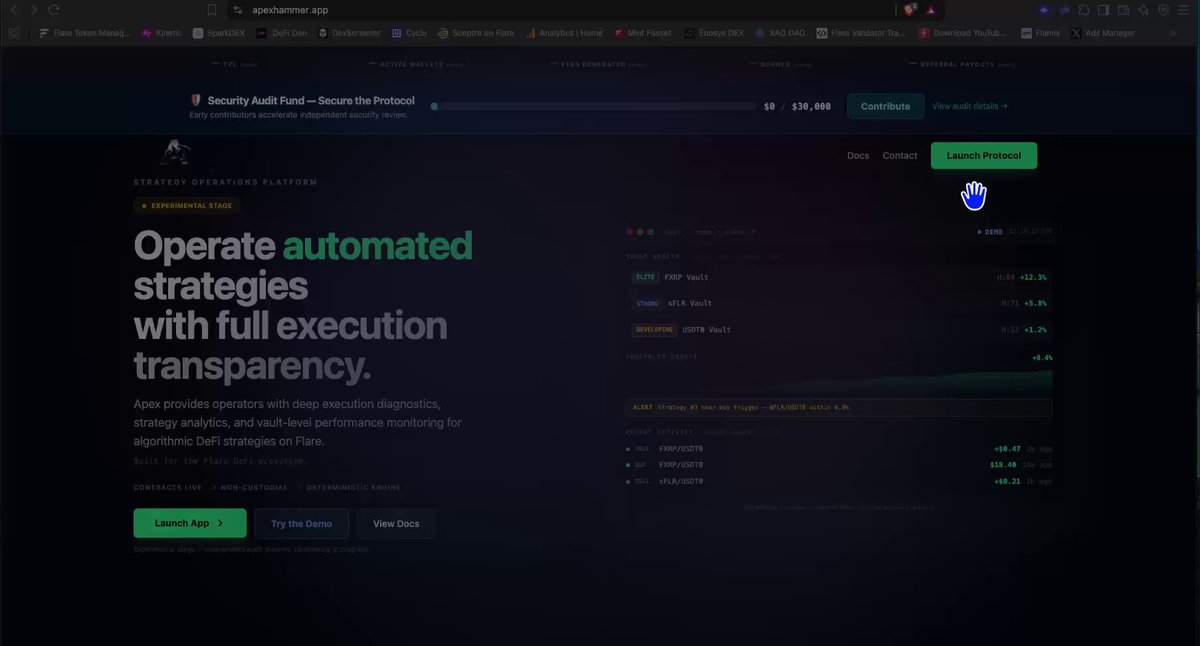Screen dimensions: 1200x646
Task: Click the green Launch App button
Action: [190, 523]
